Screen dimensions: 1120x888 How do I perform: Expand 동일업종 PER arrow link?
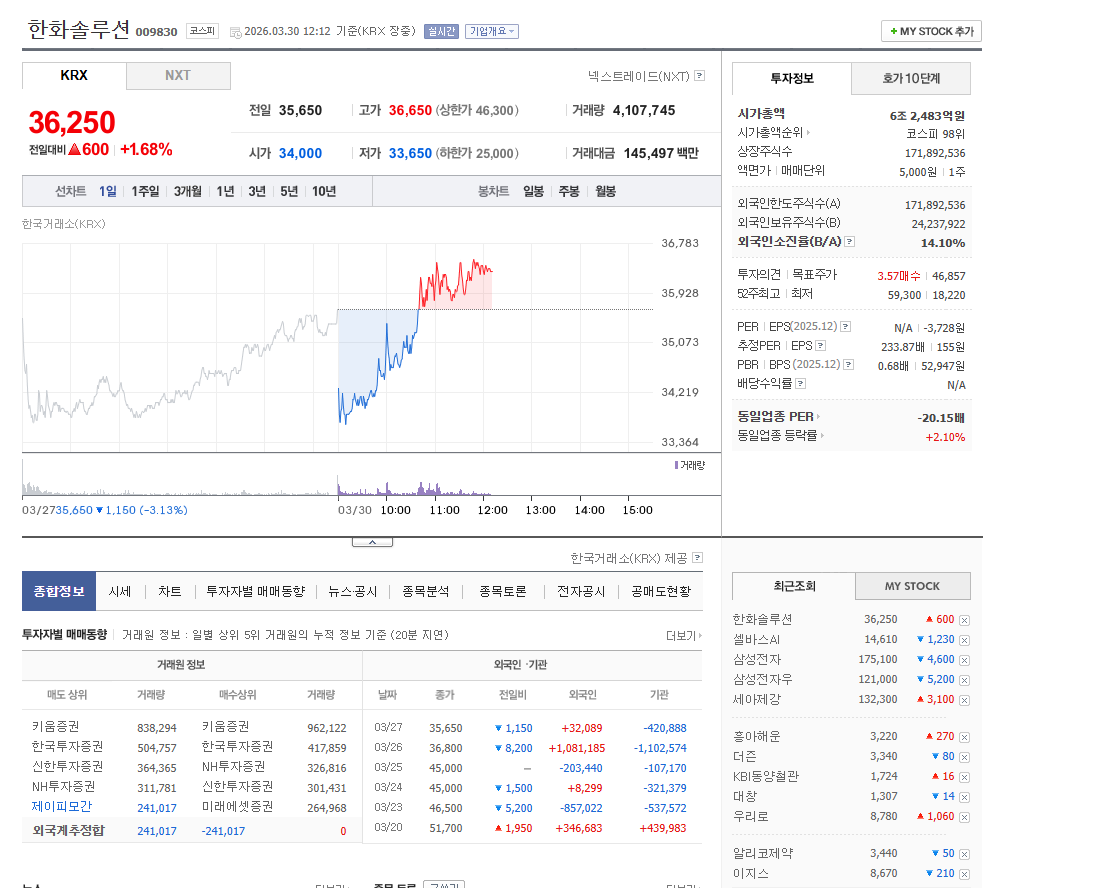[x=779, y=416]
